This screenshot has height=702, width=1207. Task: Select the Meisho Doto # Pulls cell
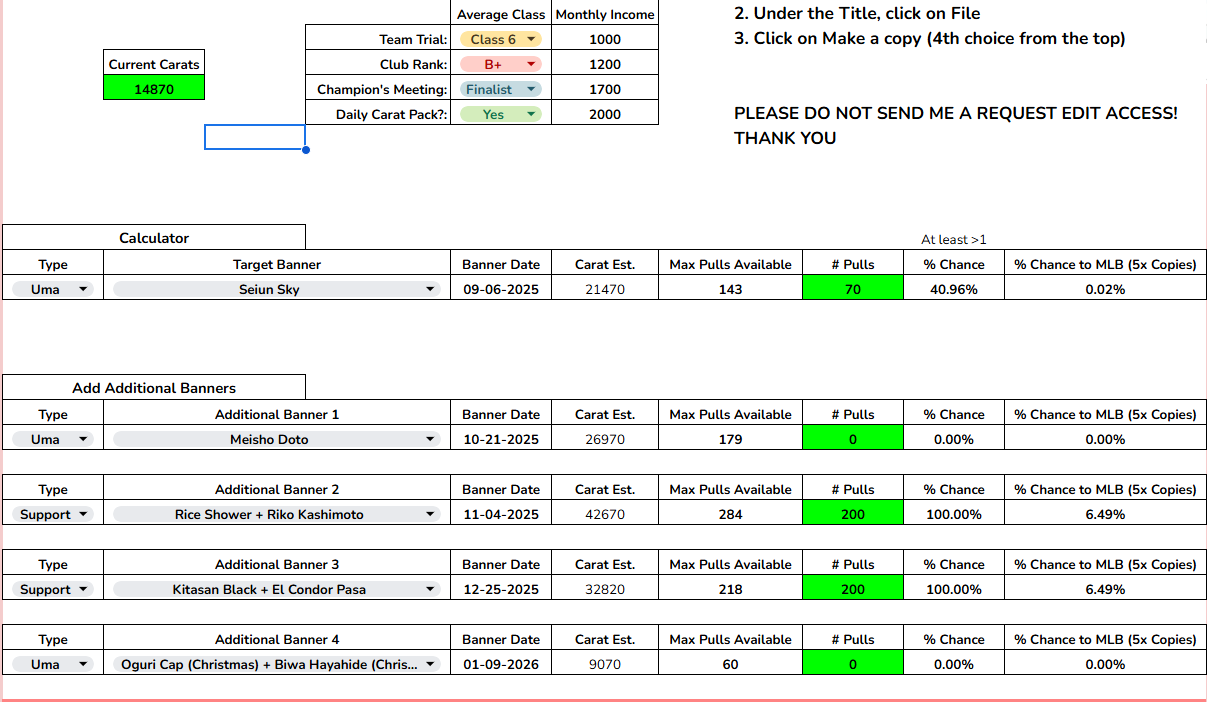tap(853, 439)
